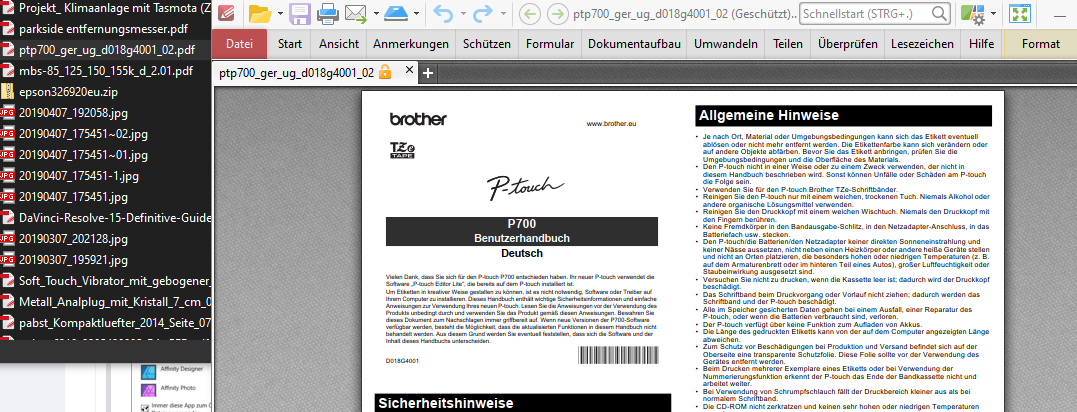
Task: Click the Sicherheitshinweise heading
Action: tap(446, 403)
